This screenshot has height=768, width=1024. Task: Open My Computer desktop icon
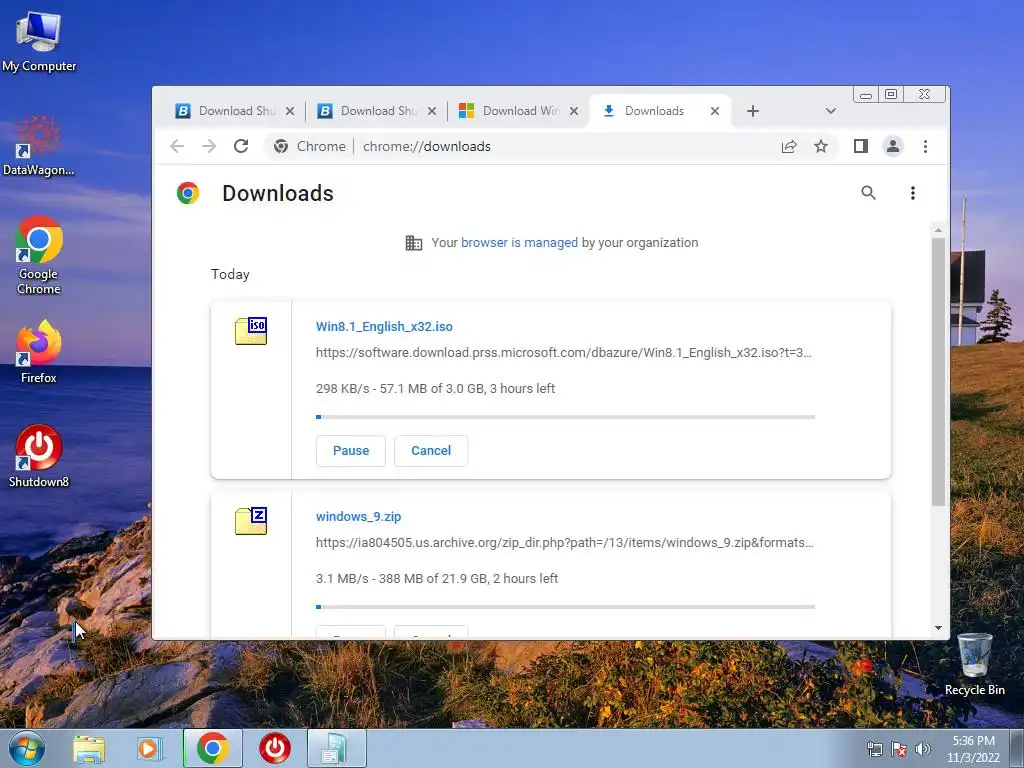[39, 42]
